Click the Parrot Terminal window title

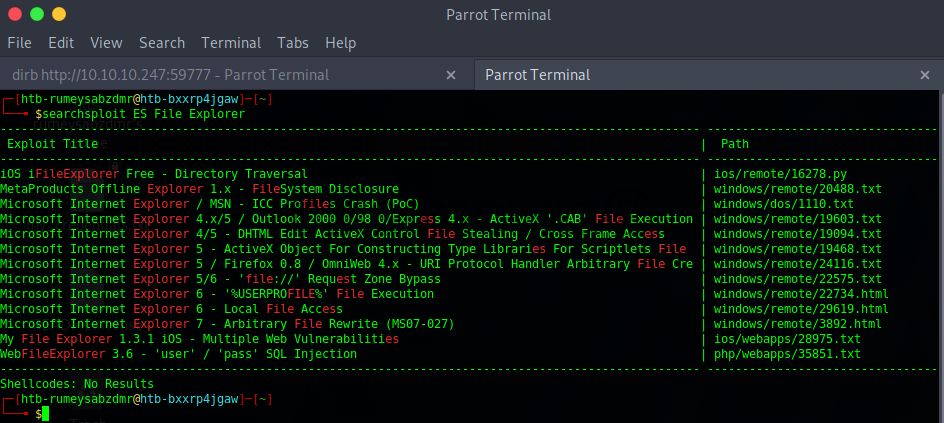pos(498,14)
